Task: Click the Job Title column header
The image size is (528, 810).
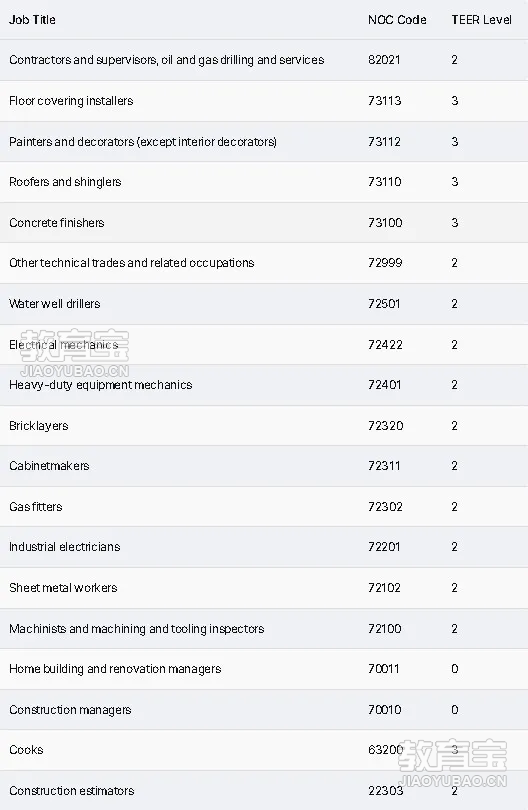Action: click(32, 20)
